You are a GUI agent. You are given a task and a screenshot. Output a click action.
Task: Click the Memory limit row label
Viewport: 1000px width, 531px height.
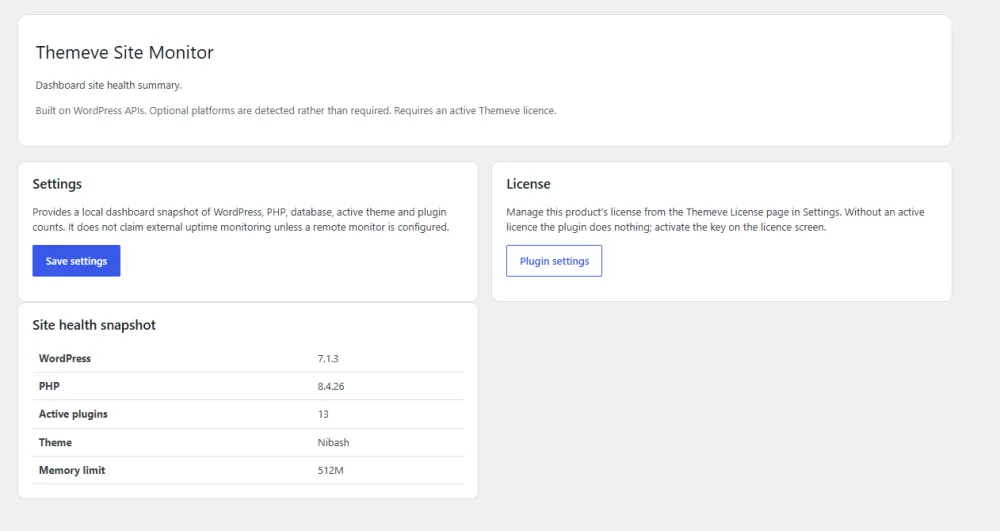[72, 470]
